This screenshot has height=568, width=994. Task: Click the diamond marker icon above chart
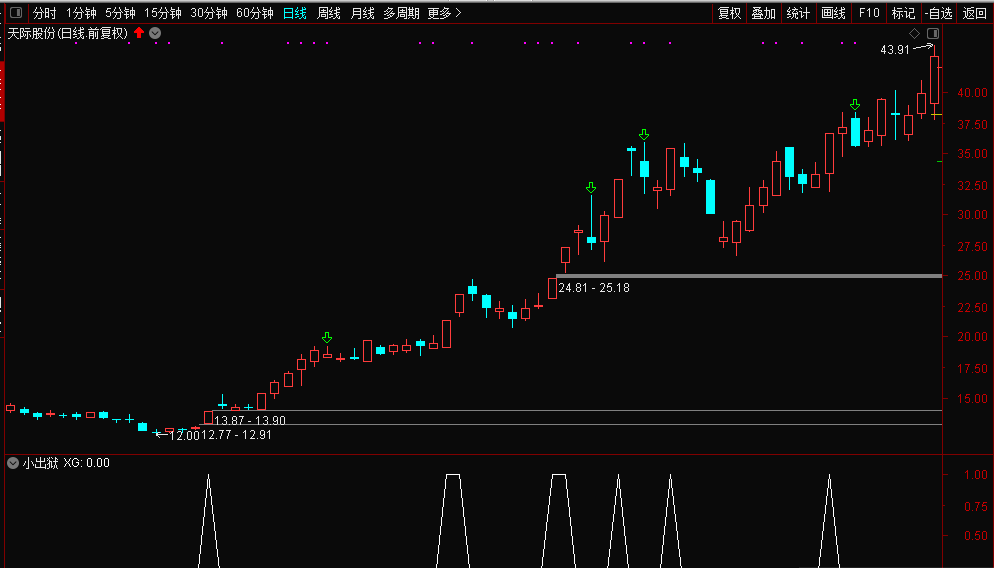[x=914, y=33]
